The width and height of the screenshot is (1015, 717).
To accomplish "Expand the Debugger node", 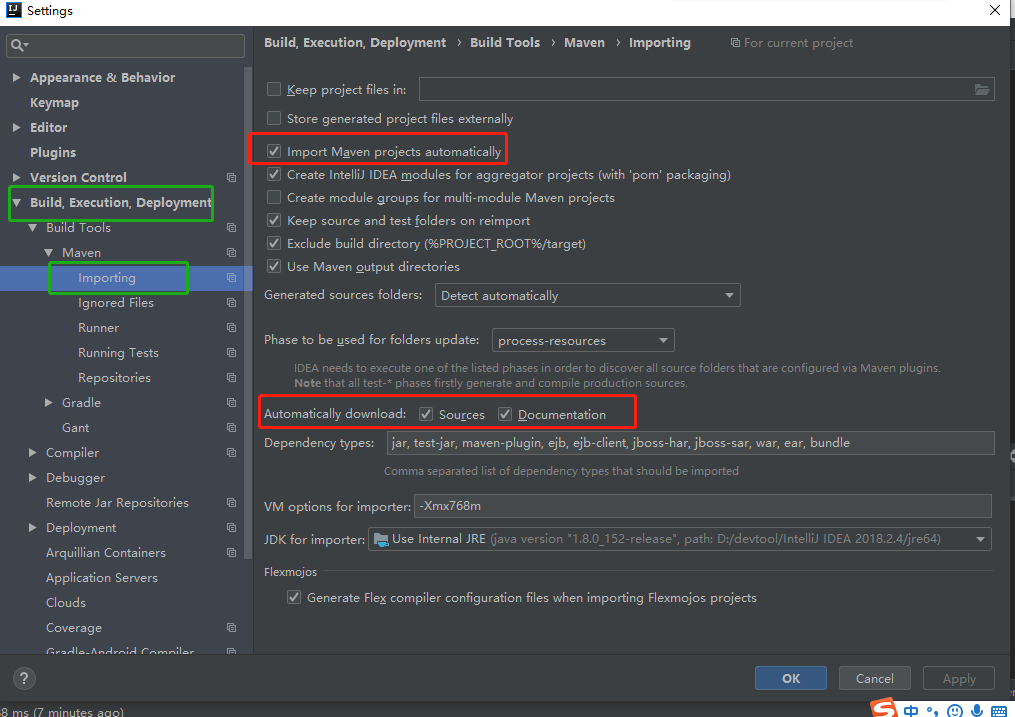I will [32, 478].
